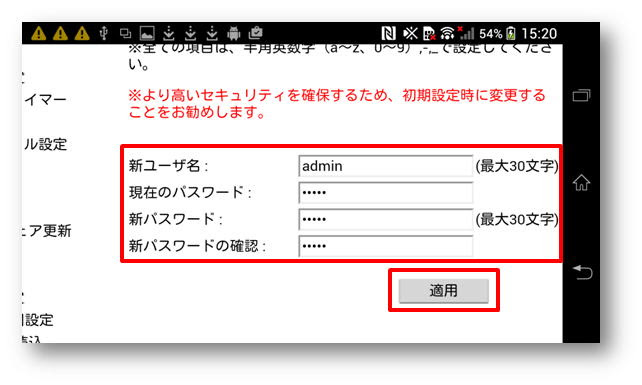The height and width of the screenshot is (385, 642).
Task: Tap the Wi-Fi signal status icon
Action: tap(448, 33)
